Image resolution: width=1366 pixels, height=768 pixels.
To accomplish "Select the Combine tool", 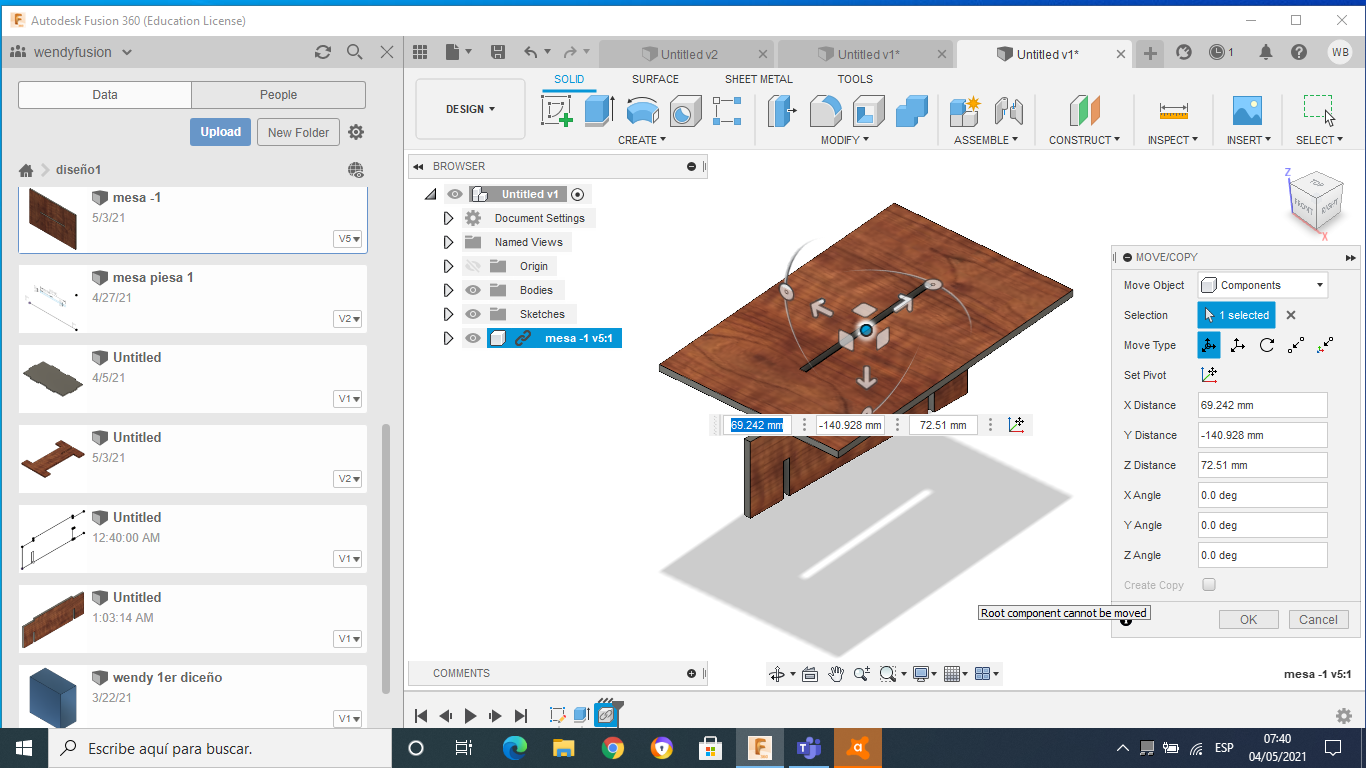I will 912,111.
